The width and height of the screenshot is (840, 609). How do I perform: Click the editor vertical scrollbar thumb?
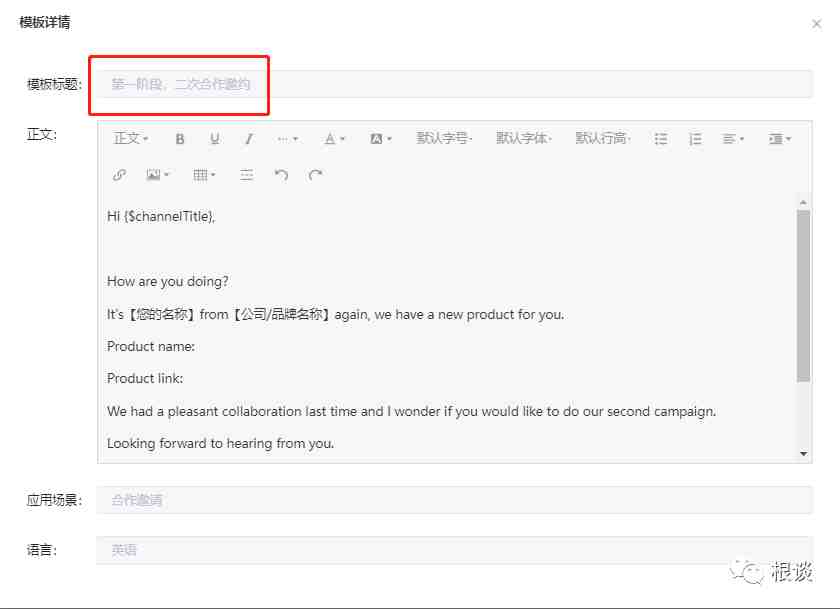(803, 296)
